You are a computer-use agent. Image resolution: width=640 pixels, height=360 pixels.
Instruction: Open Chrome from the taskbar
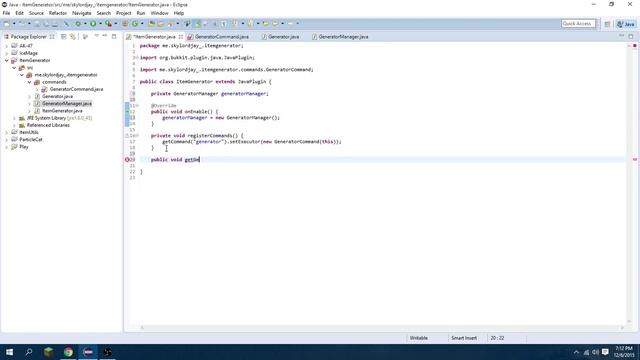coord(68,352)
